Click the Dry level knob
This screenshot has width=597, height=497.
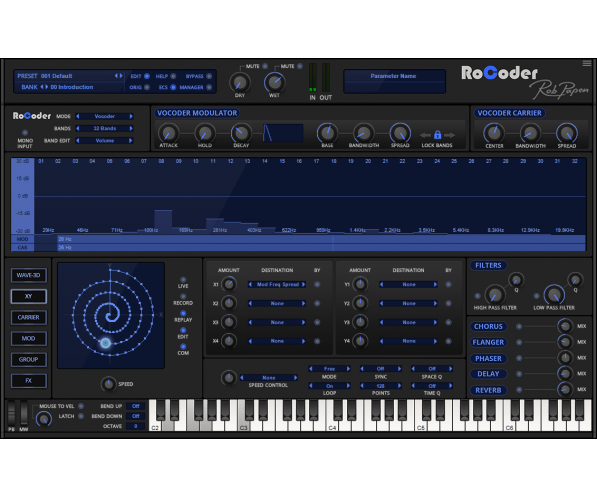239,82
